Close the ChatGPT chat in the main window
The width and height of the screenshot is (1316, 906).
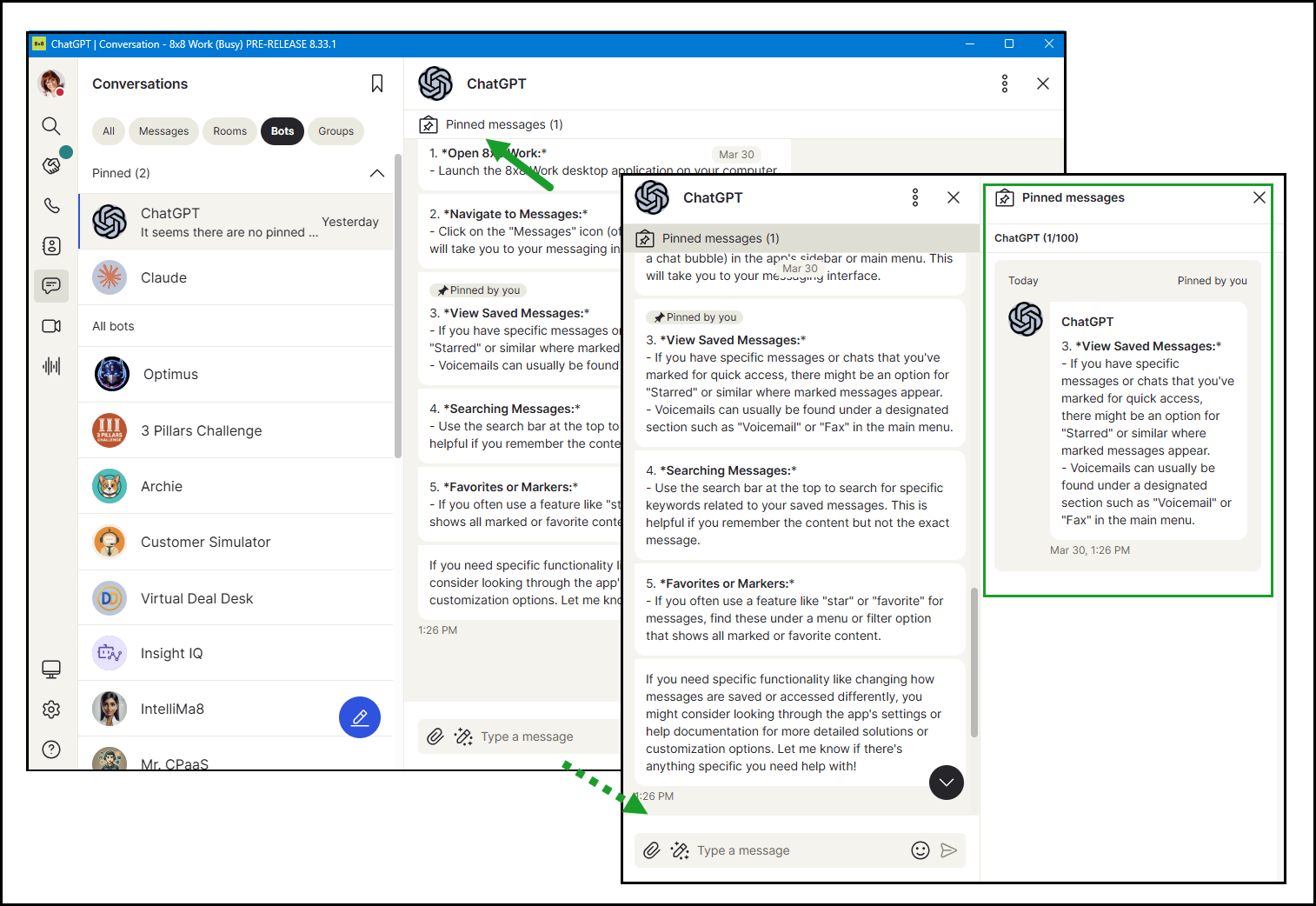[x=1043, y=83]
